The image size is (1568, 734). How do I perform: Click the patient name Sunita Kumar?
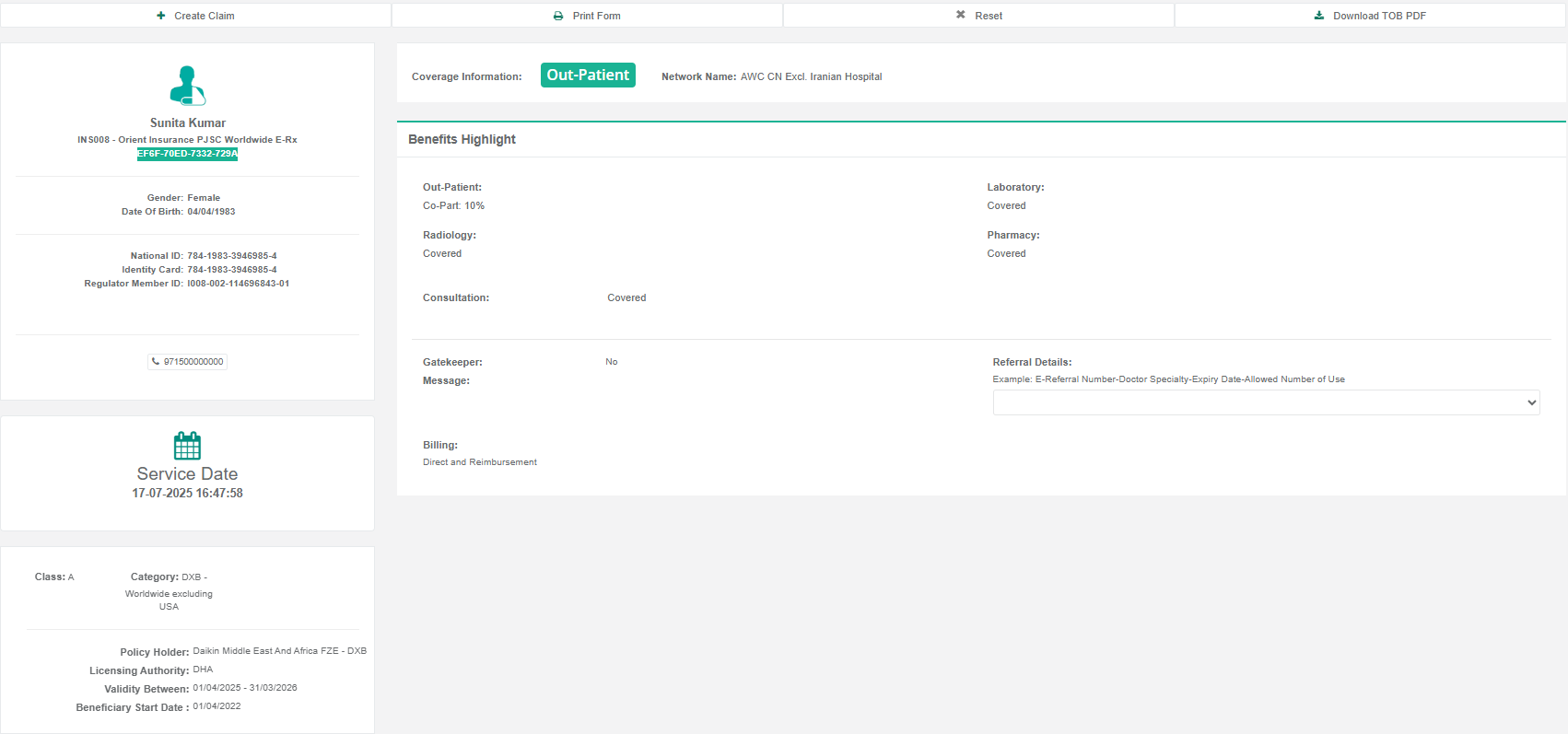[x=187, y=122]
